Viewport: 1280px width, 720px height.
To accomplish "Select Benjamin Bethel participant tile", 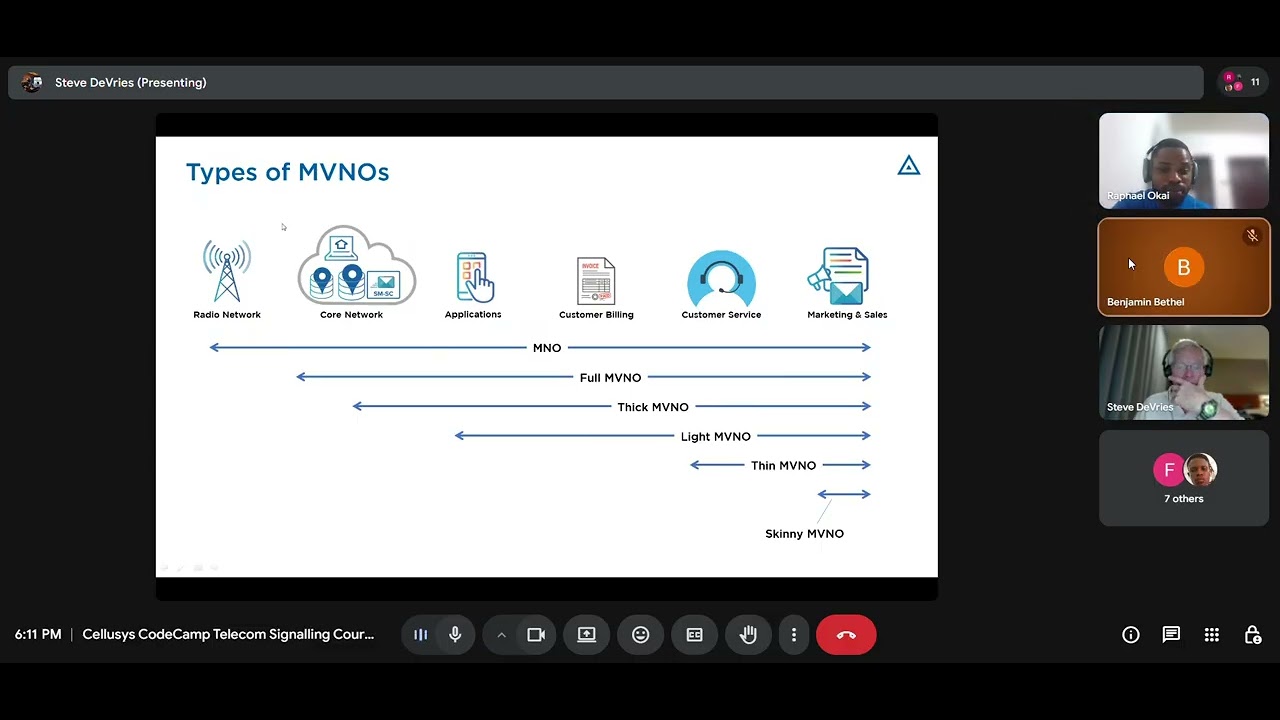I will tap(1184, 267).
